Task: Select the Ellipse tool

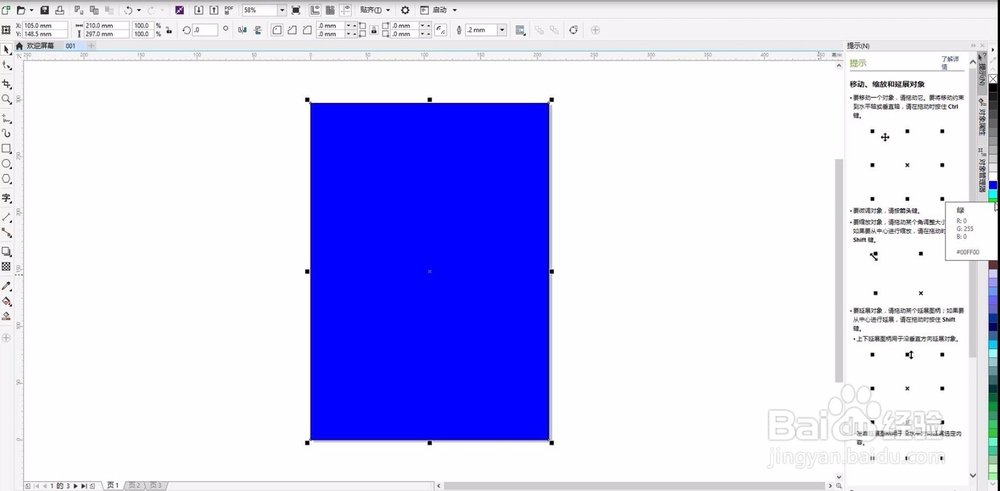Action: (x=6, y=164)
